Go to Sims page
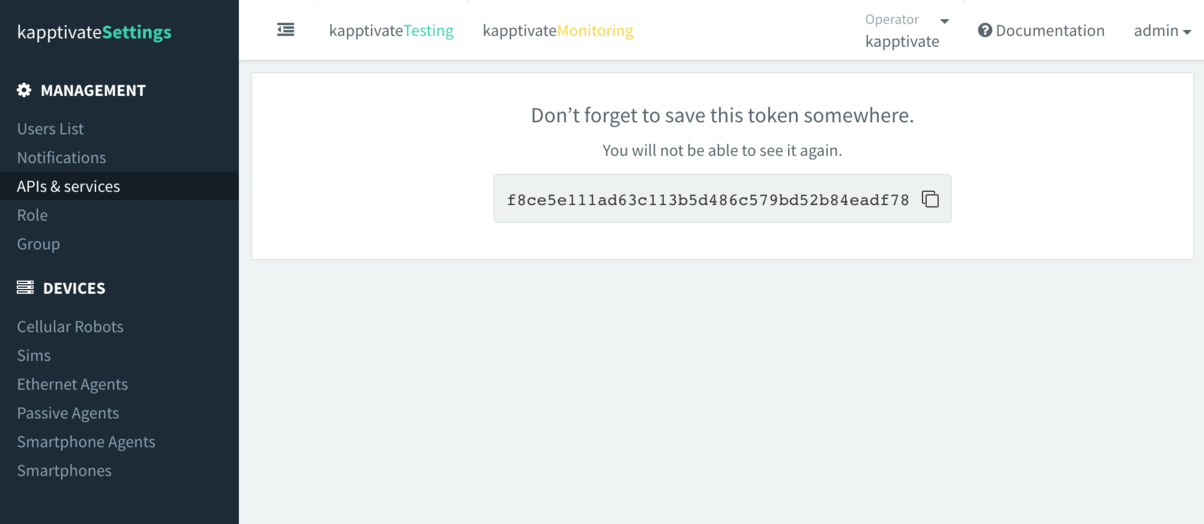Viewport: 1204px width, 524px height. [34, 356]
